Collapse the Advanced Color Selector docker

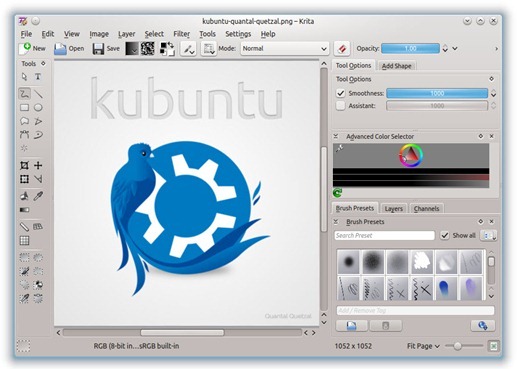pyautogui.click(x=336, y=136)
